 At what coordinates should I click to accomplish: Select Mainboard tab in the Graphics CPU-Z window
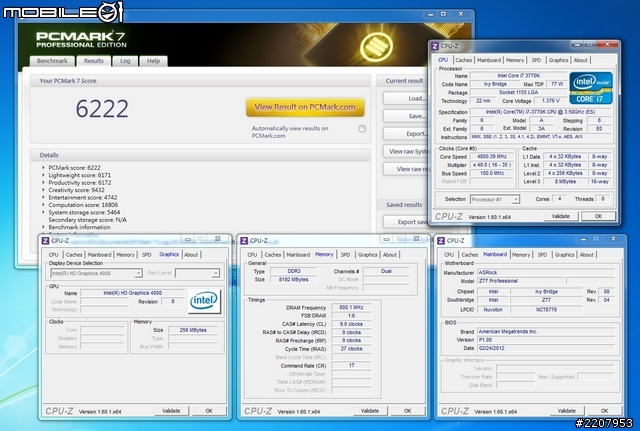pyautogui.click(x=99, y=255)
